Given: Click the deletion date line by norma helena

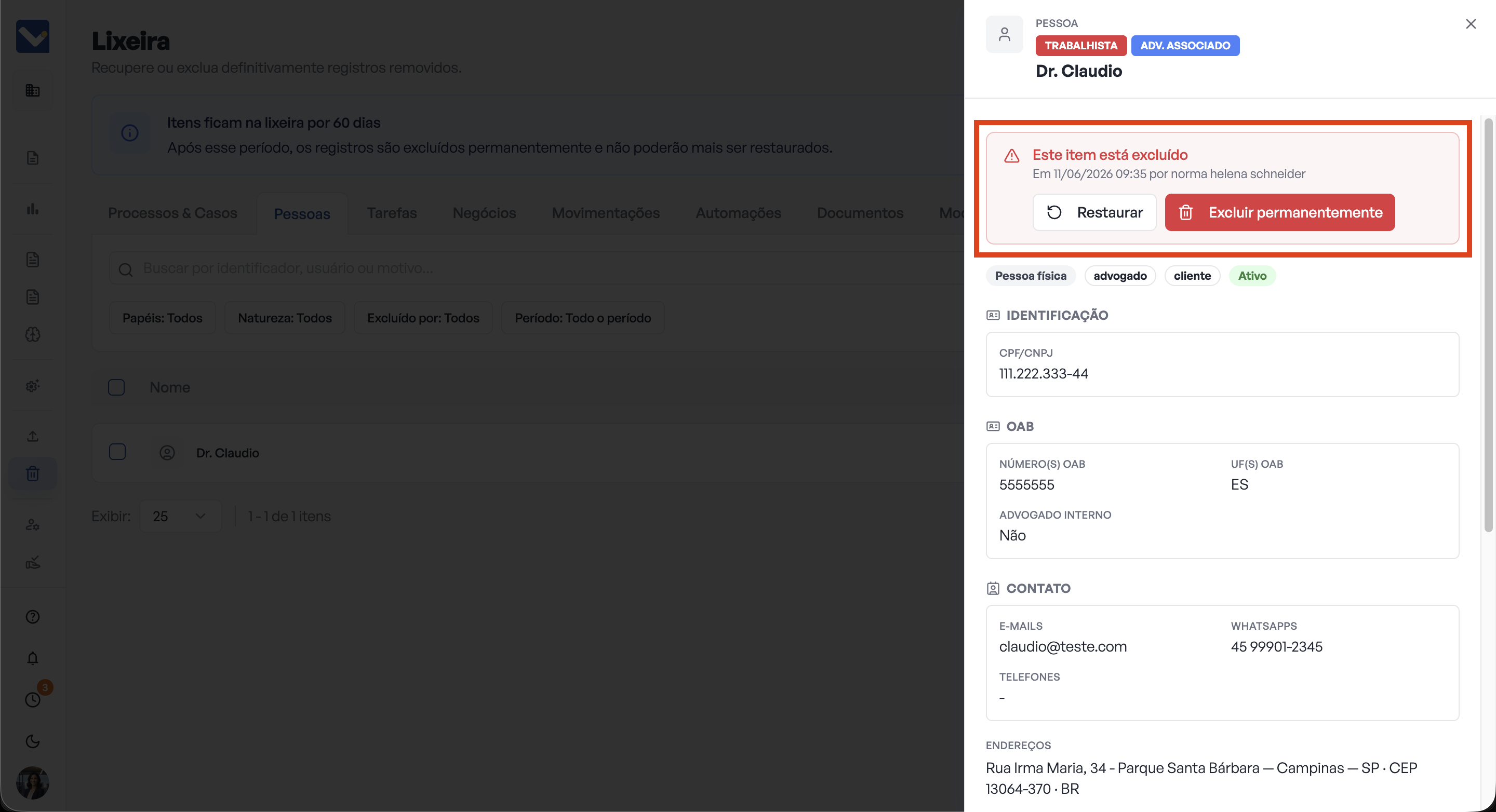Looking at the screenshot, I should [1168, 174].
